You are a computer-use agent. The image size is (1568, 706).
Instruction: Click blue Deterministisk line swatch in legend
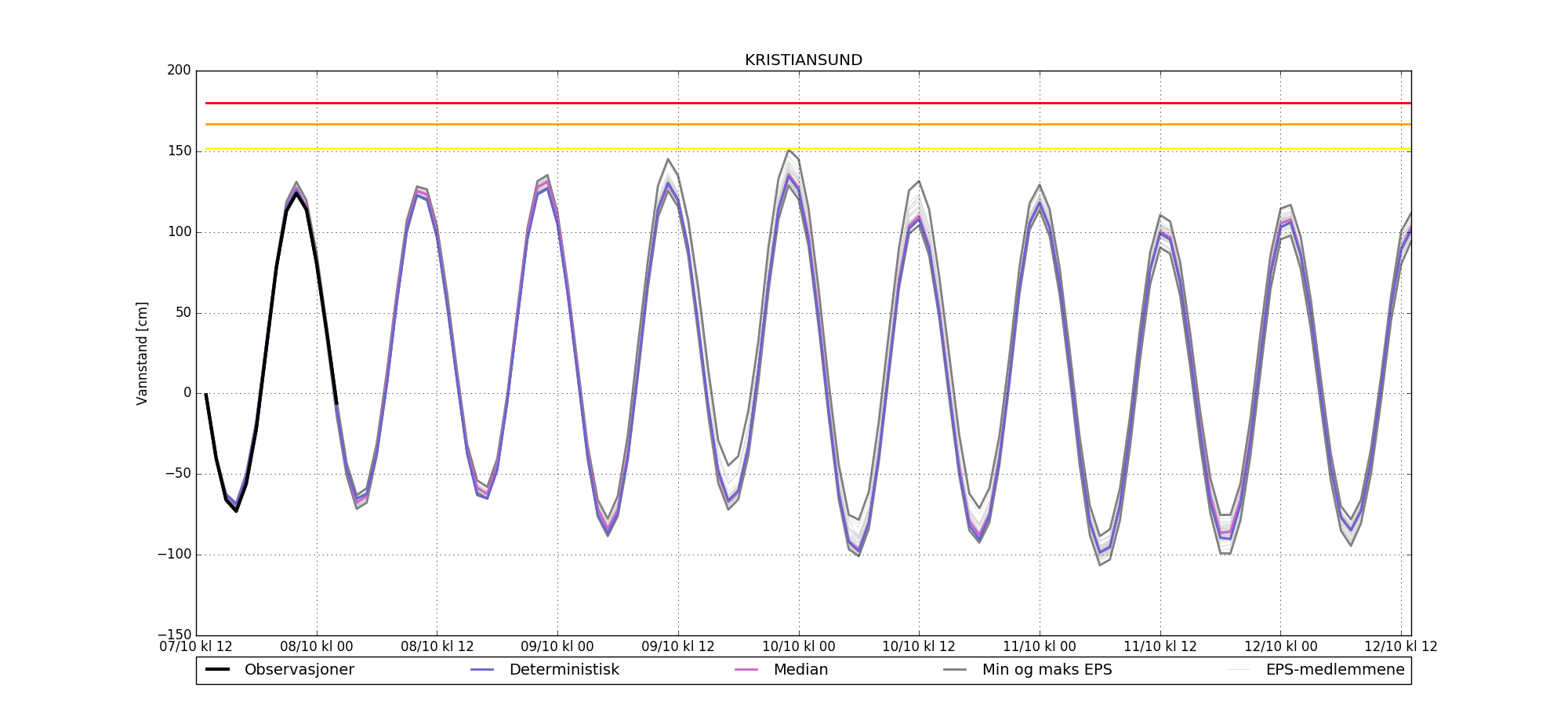pos(481,670)
